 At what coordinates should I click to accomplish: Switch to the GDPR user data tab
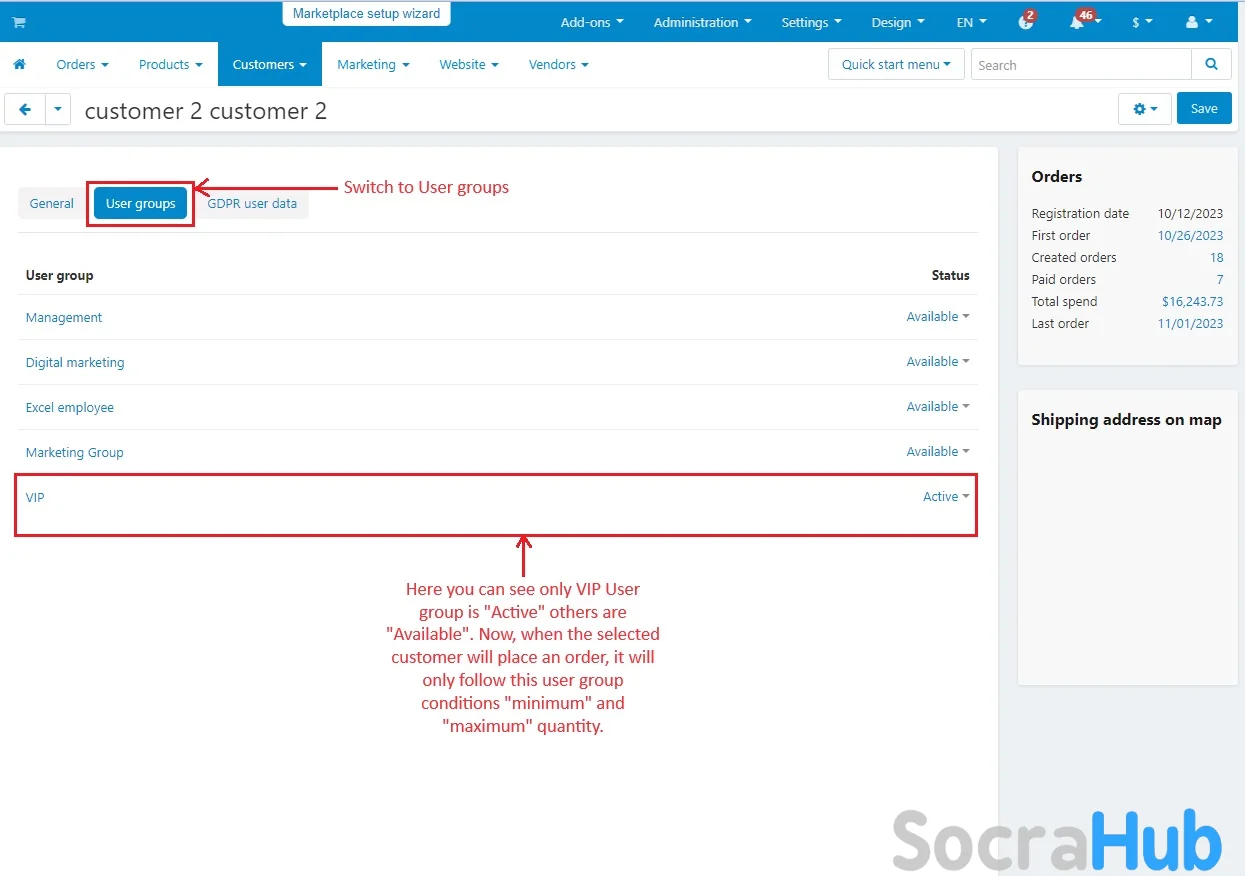[x=252, y=203]
